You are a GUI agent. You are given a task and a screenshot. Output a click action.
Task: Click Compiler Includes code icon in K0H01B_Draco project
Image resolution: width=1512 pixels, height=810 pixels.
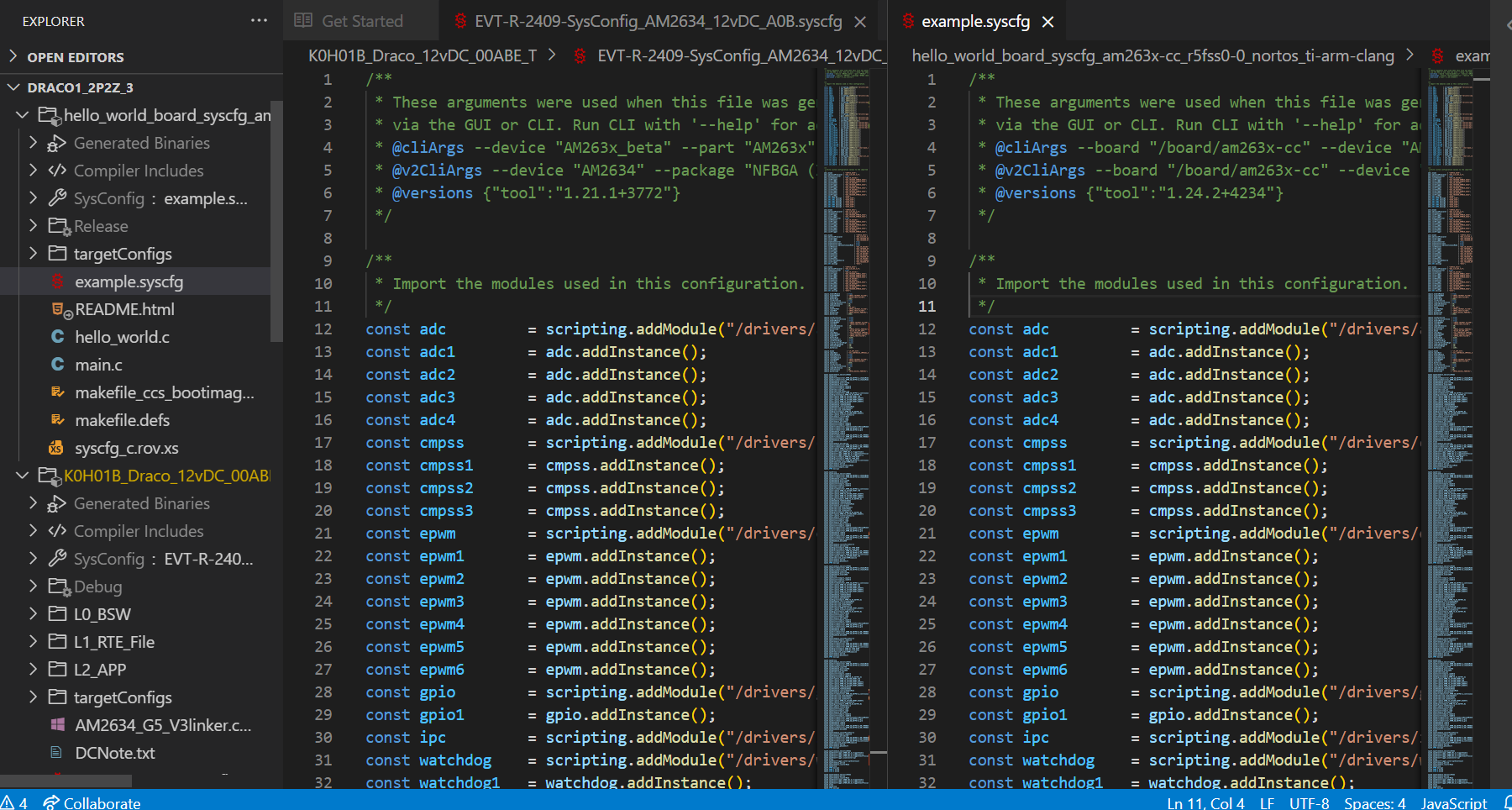coord(57,531)
